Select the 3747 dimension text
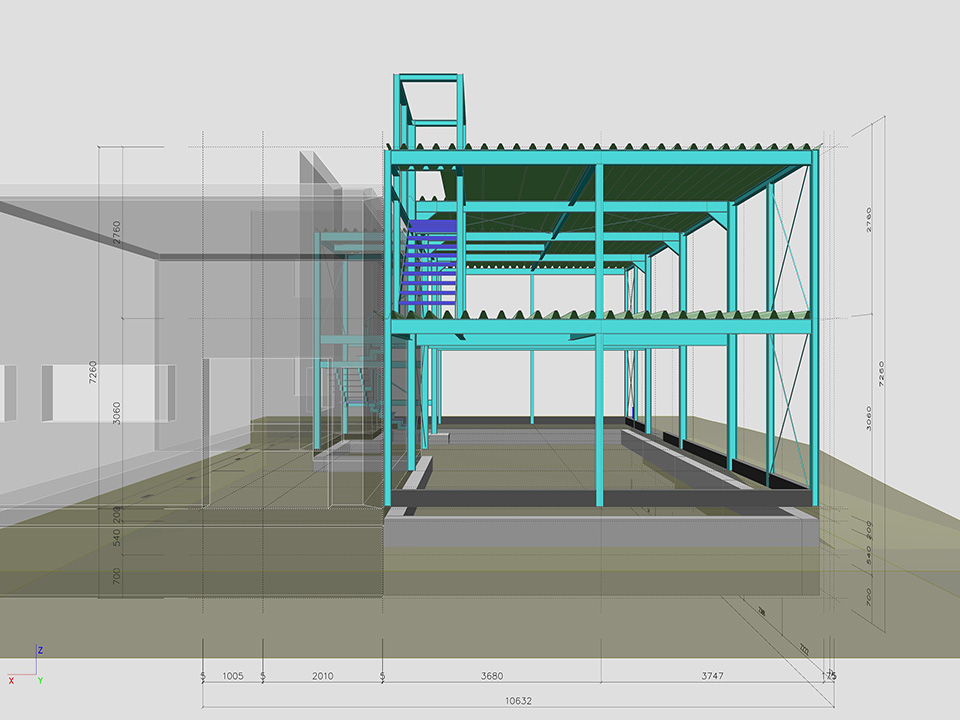The width and height of the screenshot is (960, 720). coord(712,676)
